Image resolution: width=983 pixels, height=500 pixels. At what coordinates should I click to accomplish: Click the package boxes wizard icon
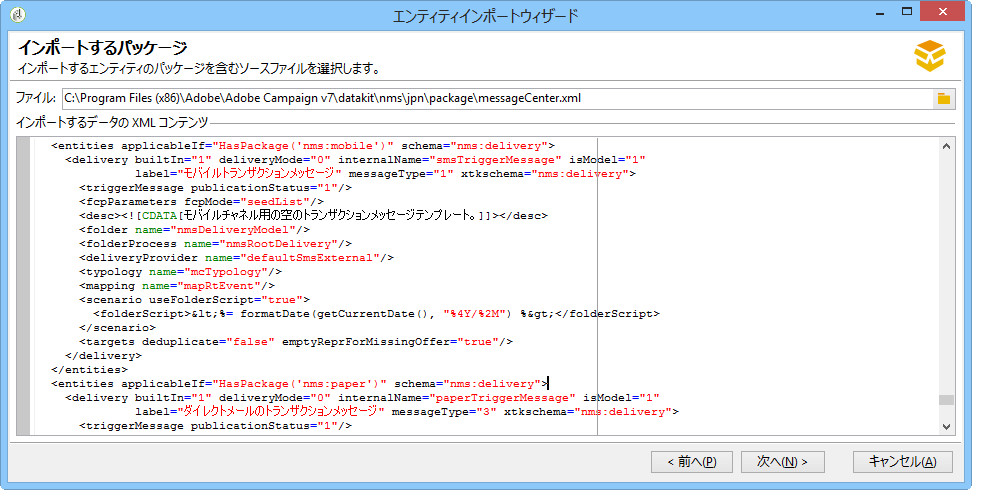click(929, 56)
